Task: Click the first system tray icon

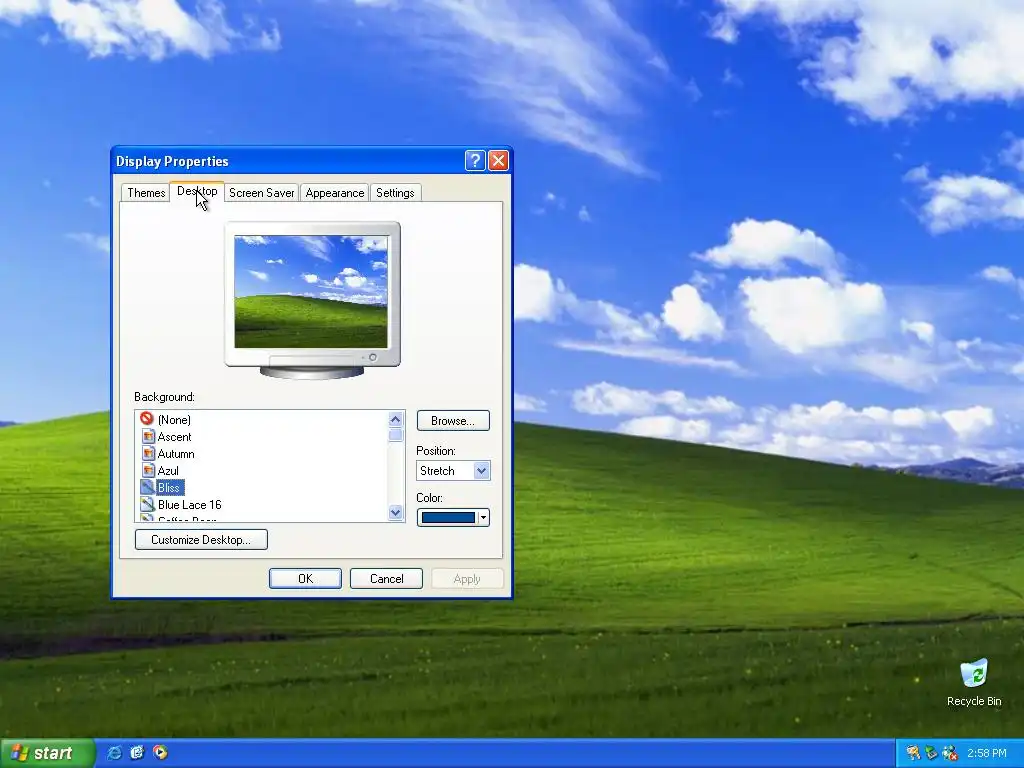Action: (x=913, y=753)
